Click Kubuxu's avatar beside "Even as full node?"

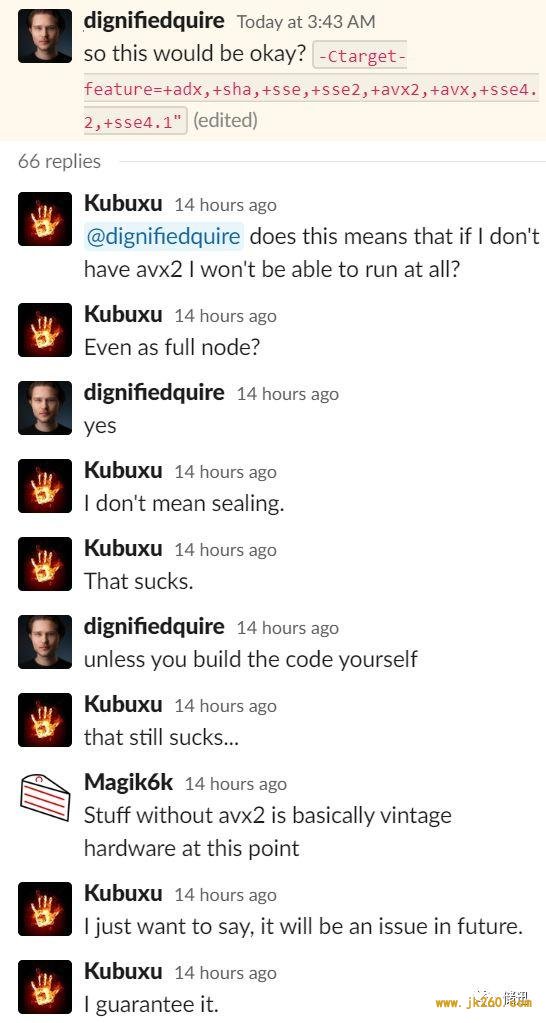pyautogui.click(x=45, y=329)
